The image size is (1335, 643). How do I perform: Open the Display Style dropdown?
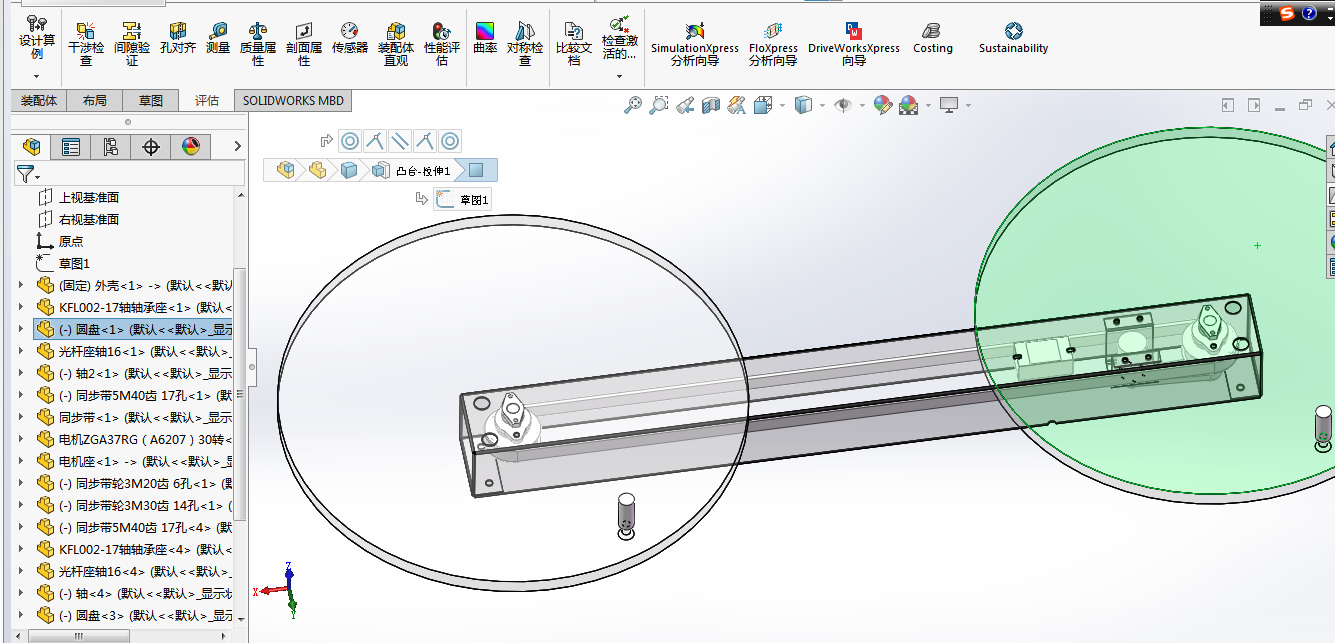click(x=822, y=105)
